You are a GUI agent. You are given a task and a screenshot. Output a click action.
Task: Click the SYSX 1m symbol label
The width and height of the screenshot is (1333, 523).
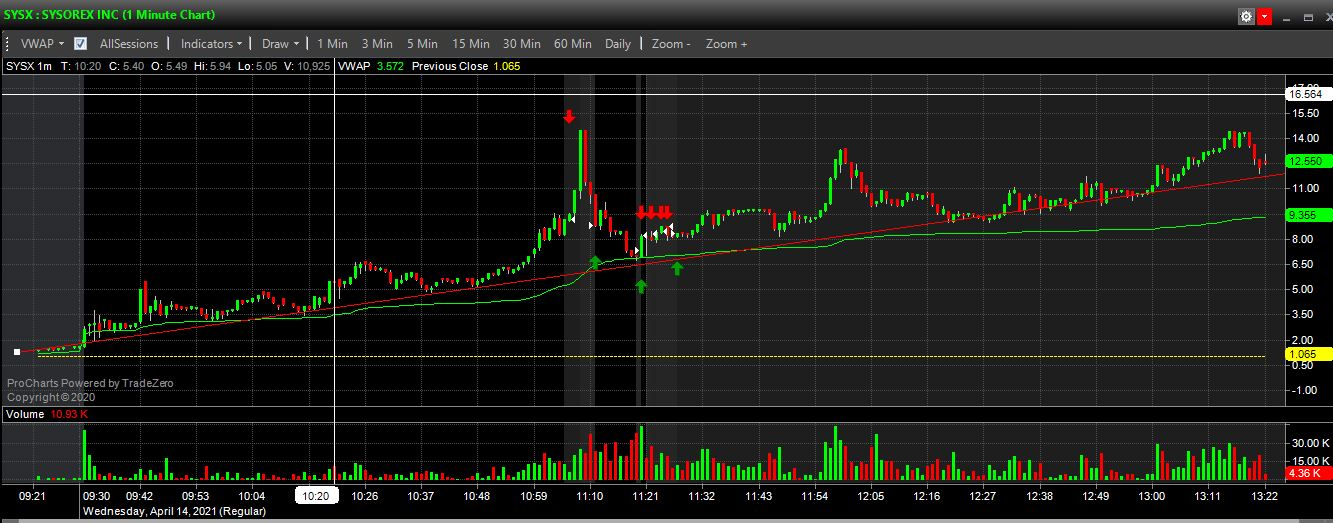tap(29, 66)
